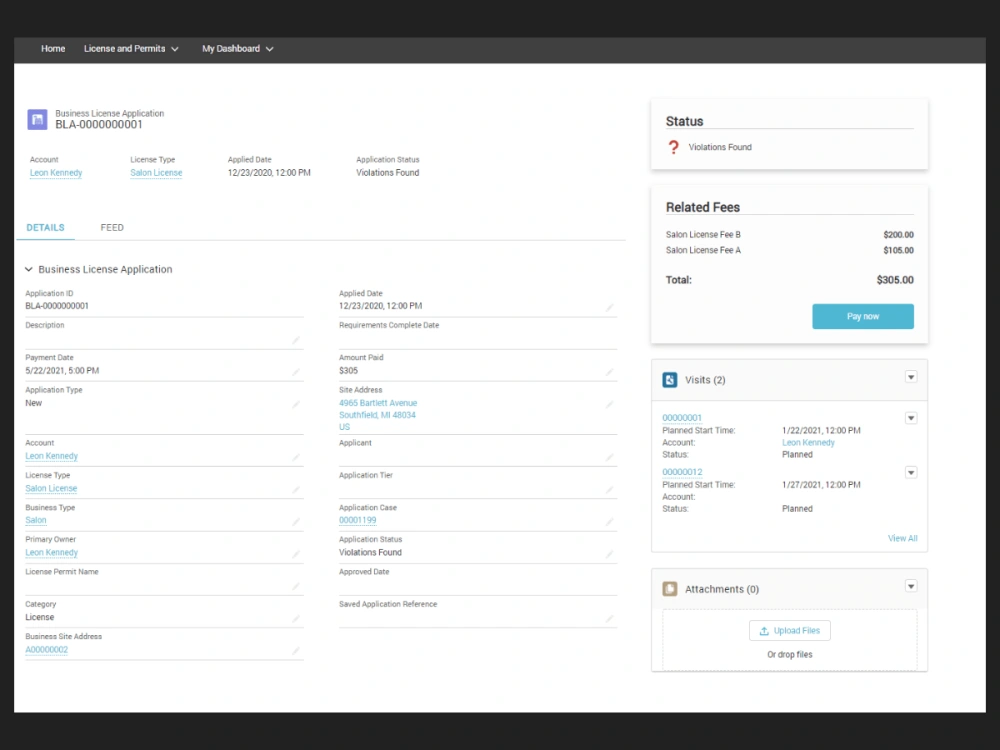Open the Visits list actions dropdown

click(x=911, y=378)
